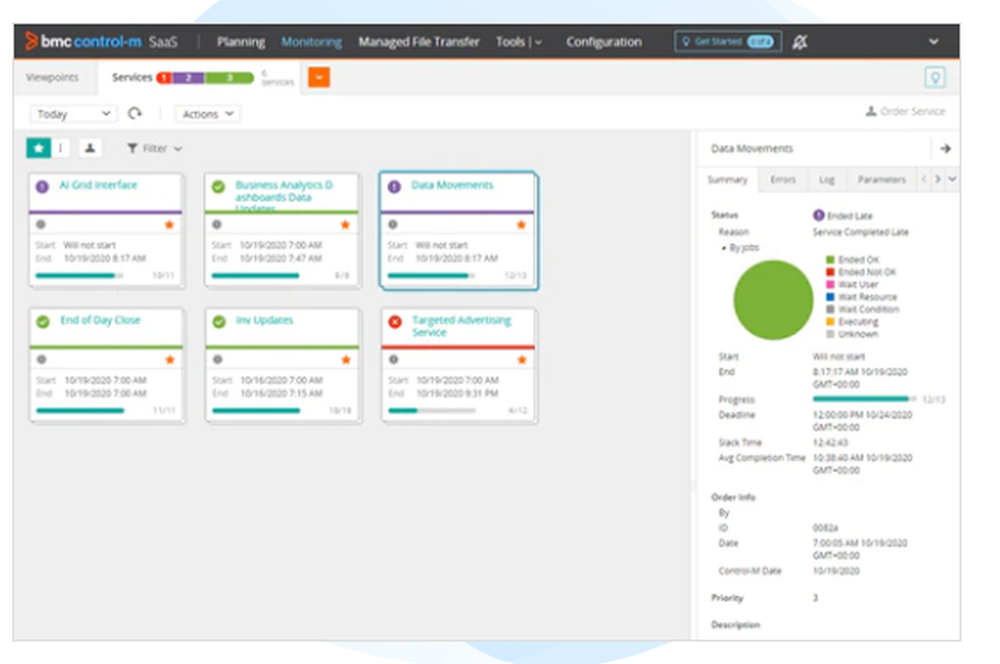Click the lightbulb icon near Viewpoints bar

click(935, 77)
